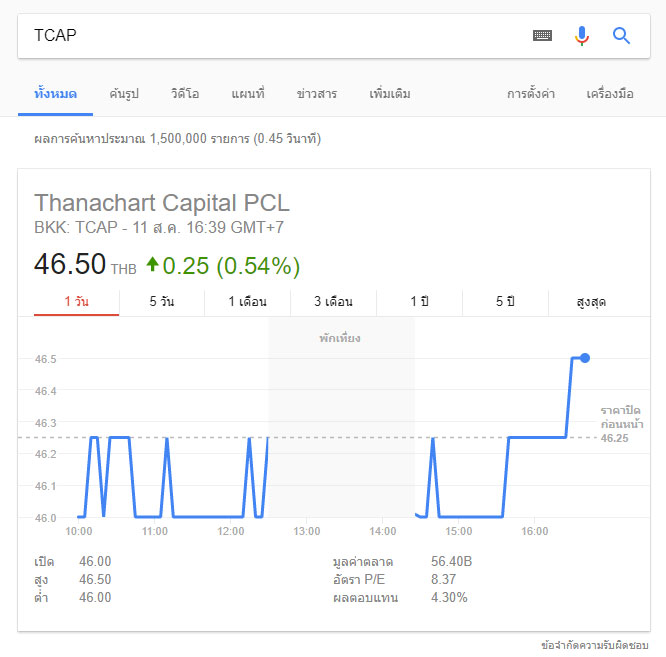
Task: Switch to ค้นรูป image search tab
Action: (x=124, y=94)
